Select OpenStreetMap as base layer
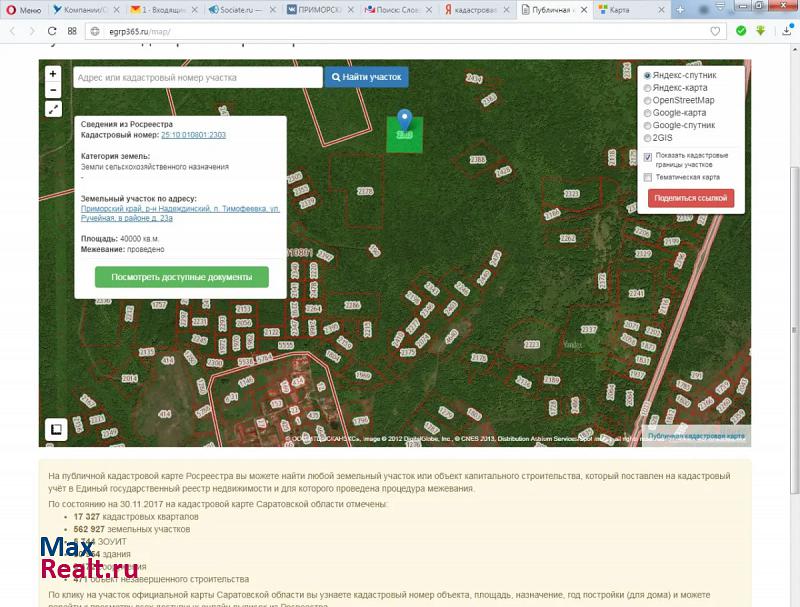800x607 pixels. click(648, 101)
